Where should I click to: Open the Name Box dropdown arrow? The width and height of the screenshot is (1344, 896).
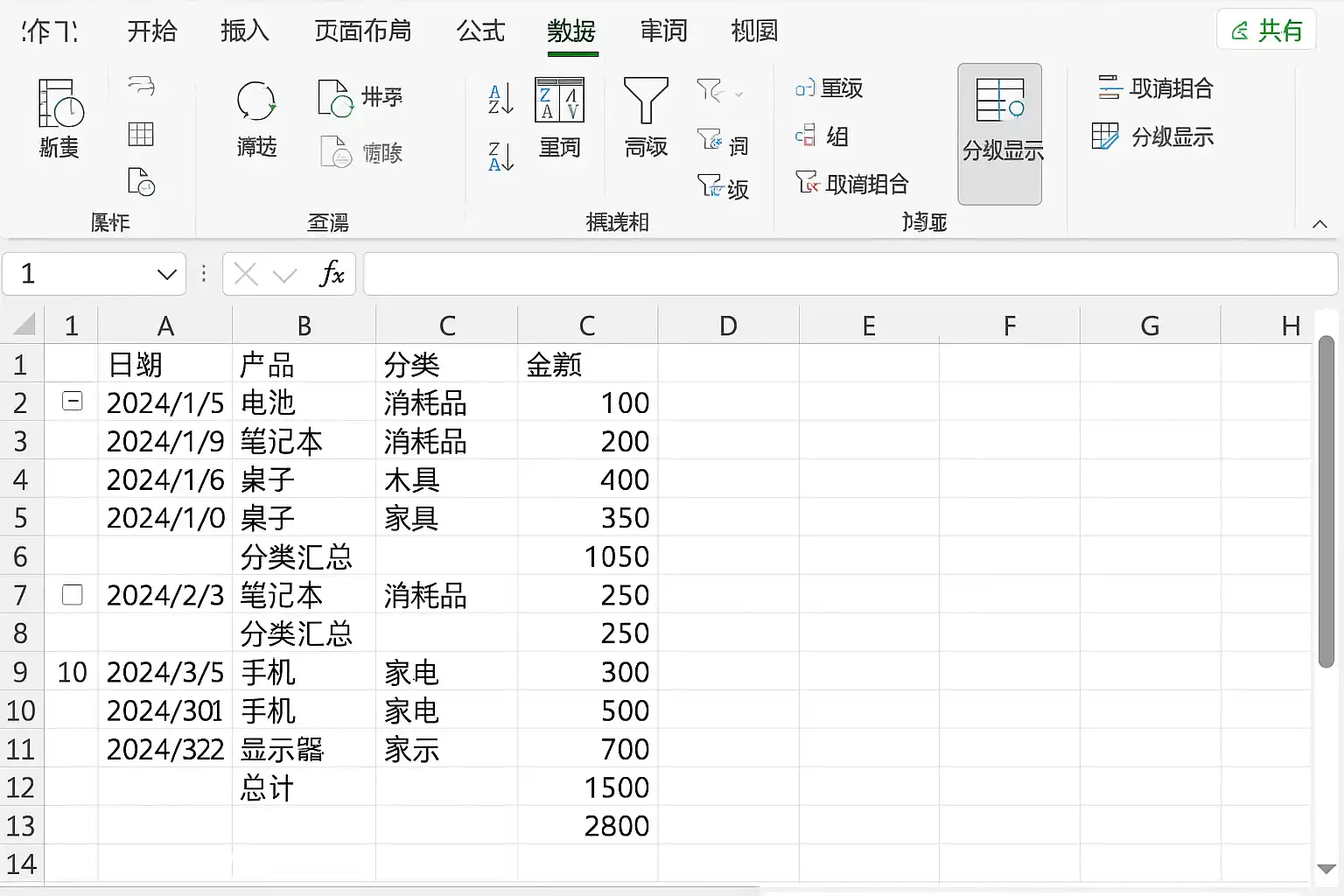(x=166, y=275)
